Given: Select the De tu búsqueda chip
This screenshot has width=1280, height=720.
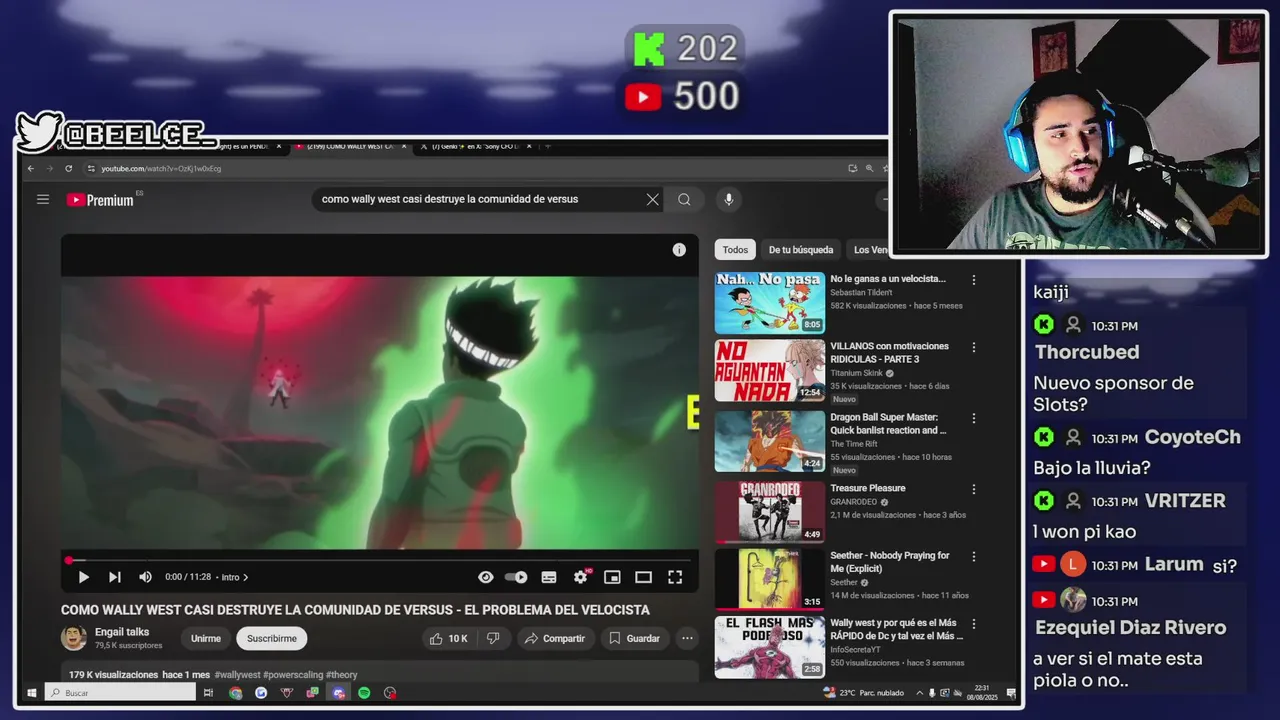Looking at the screenshot, I should (x=801, y=250).
